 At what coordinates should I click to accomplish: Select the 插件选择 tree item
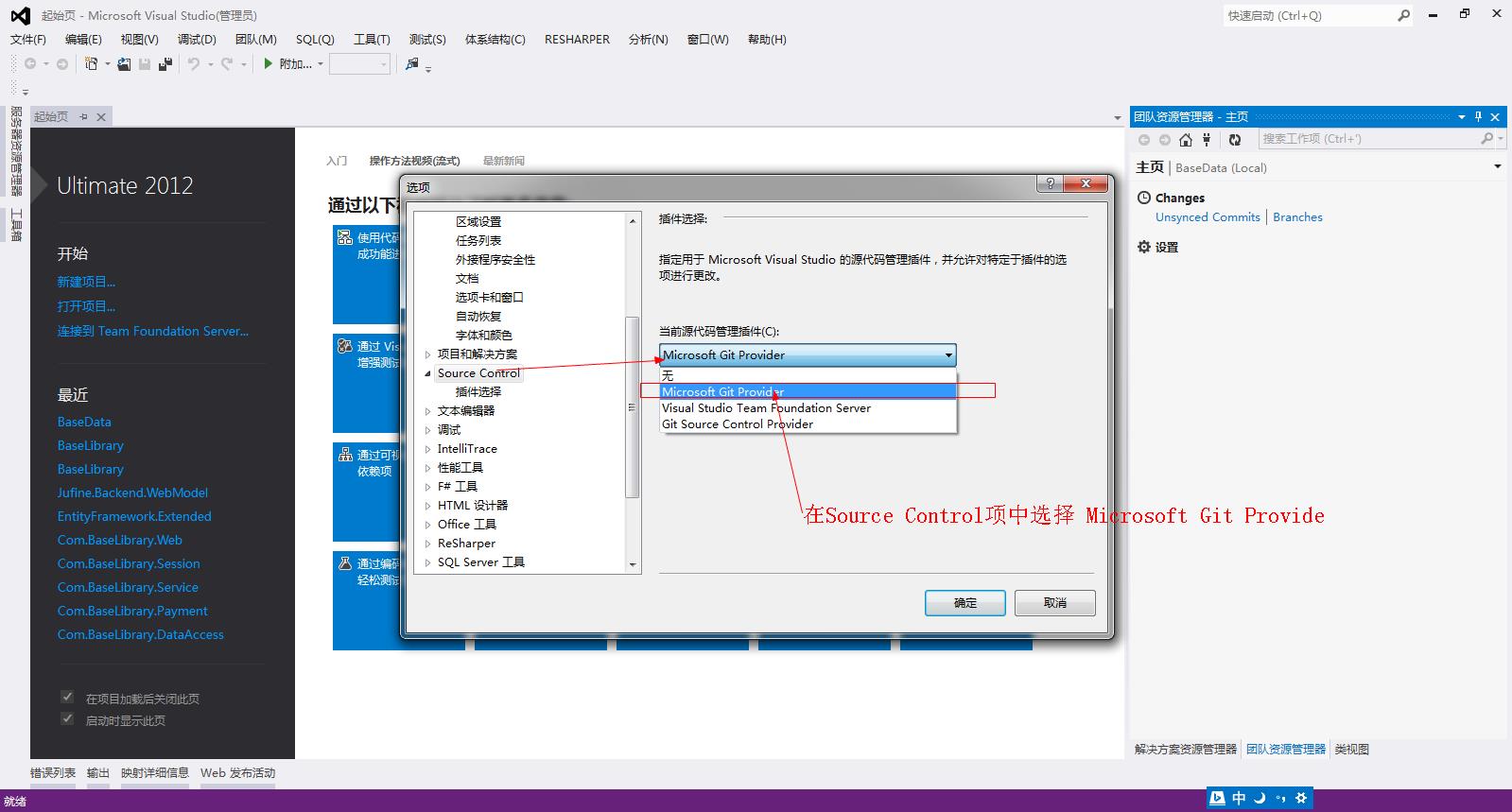[478, 392]
